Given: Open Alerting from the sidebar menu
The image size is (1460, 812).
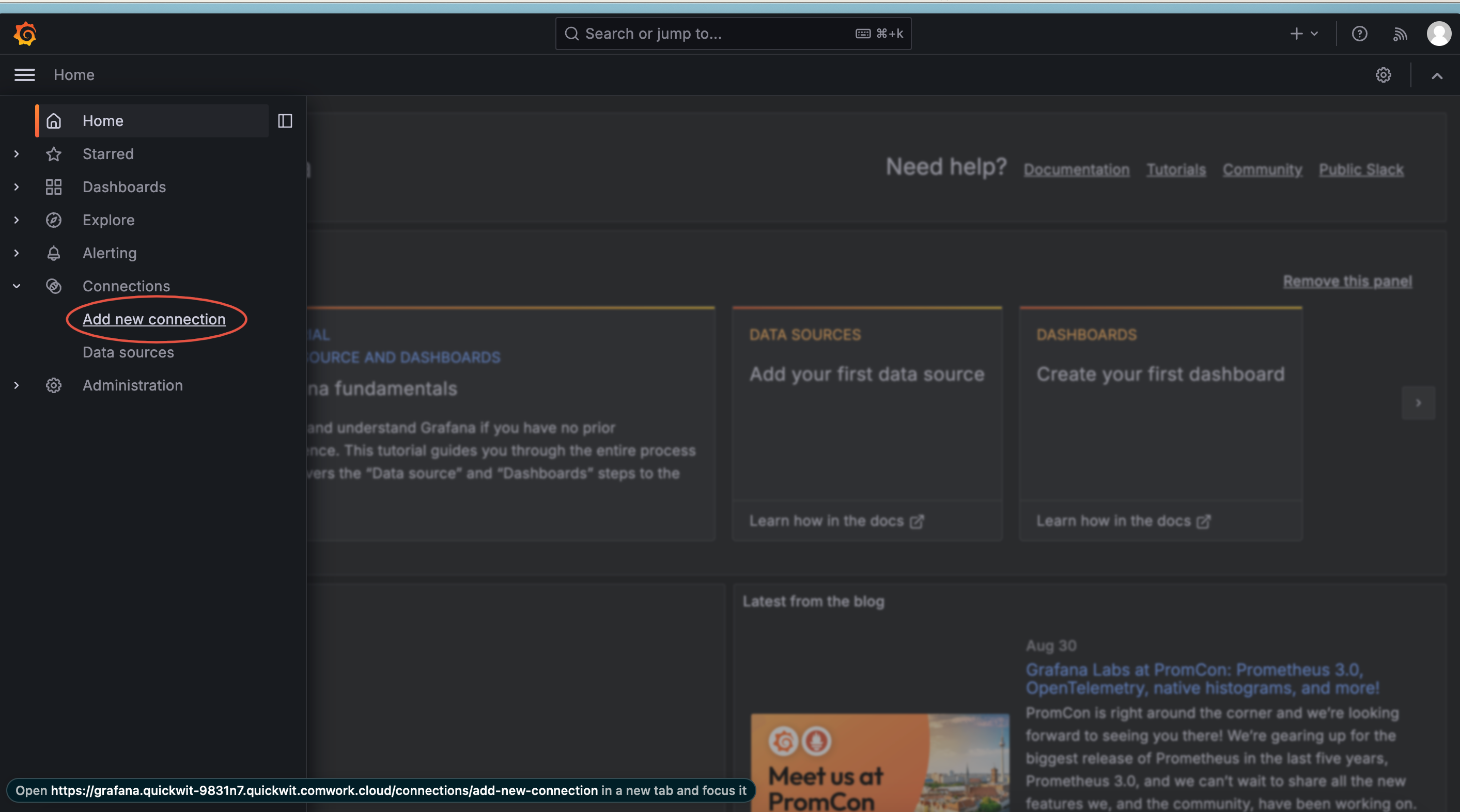Looking at the screenshot, I should [x=110, y=253].
